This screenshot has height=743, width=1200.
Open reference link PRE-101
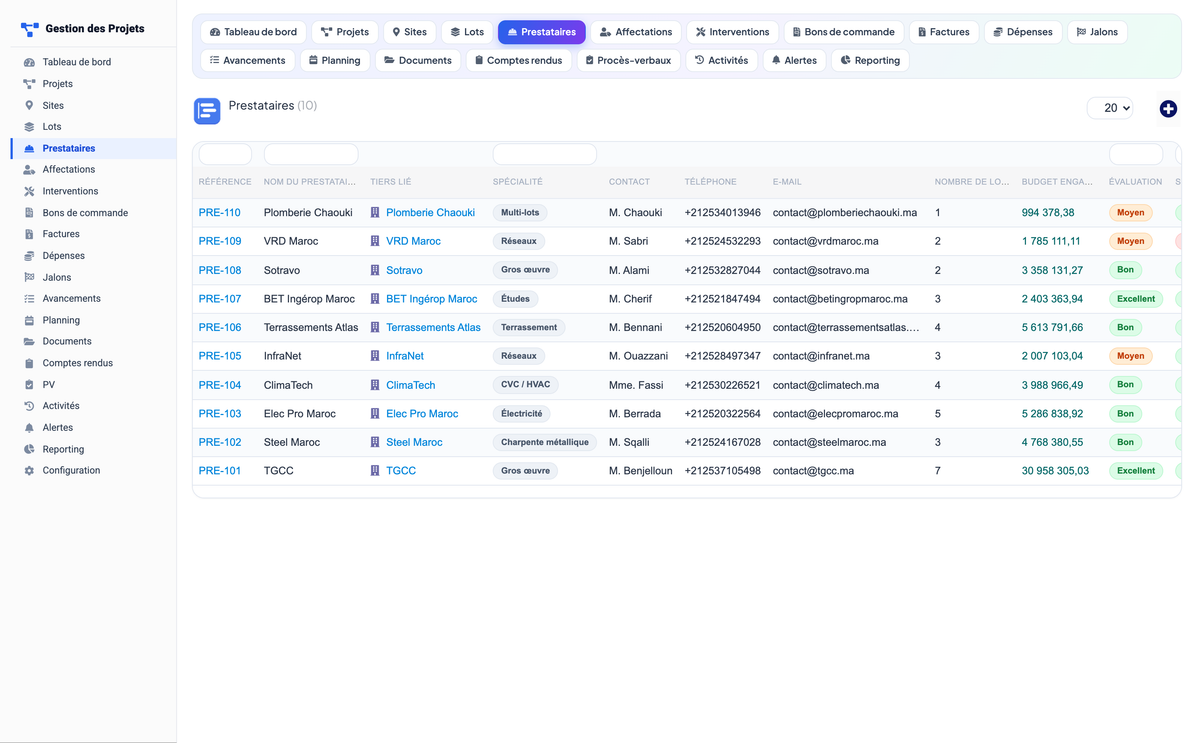[220, 471]
